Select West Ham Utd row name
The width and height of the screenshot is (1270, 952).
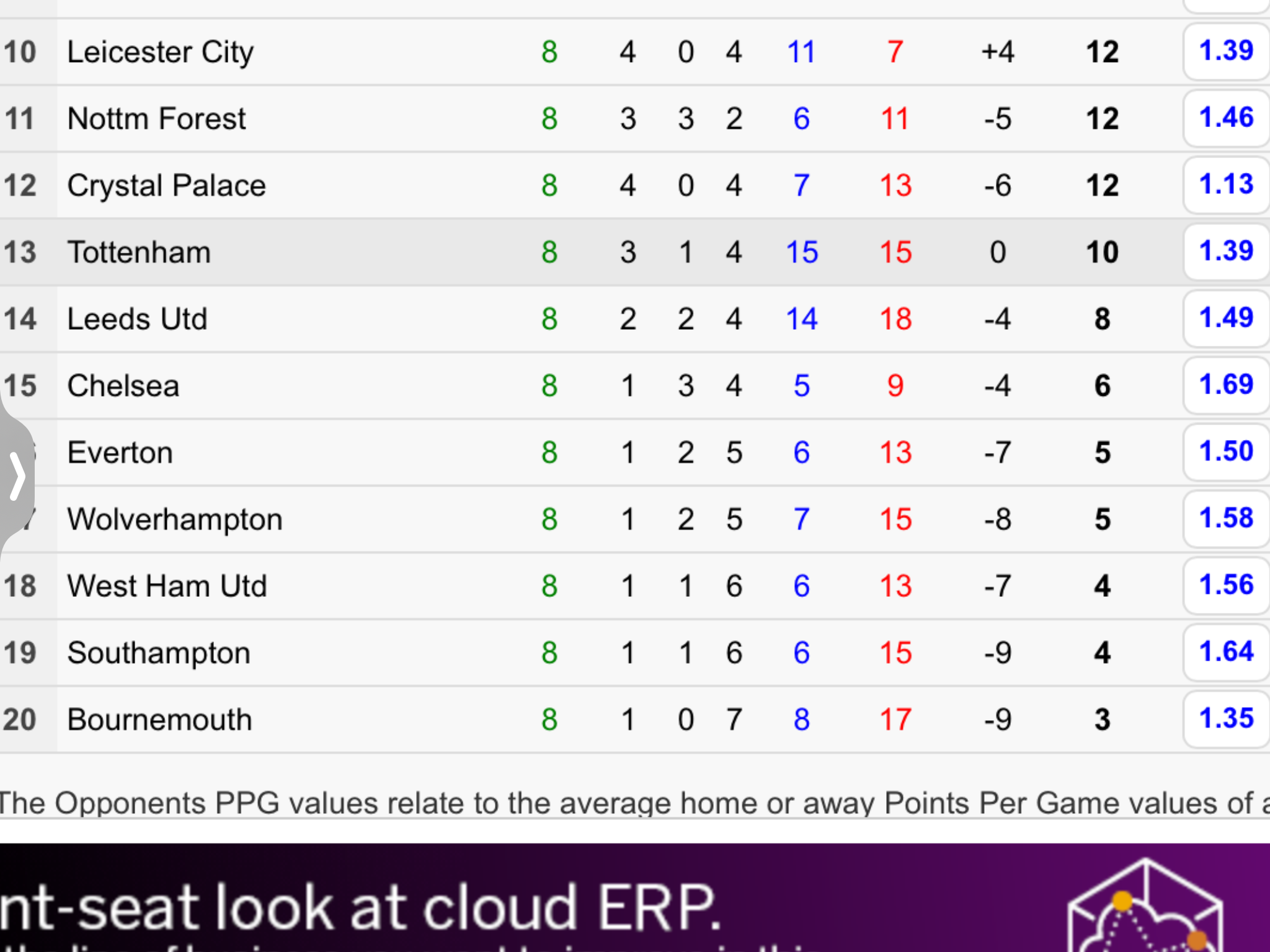click(167, 586)
